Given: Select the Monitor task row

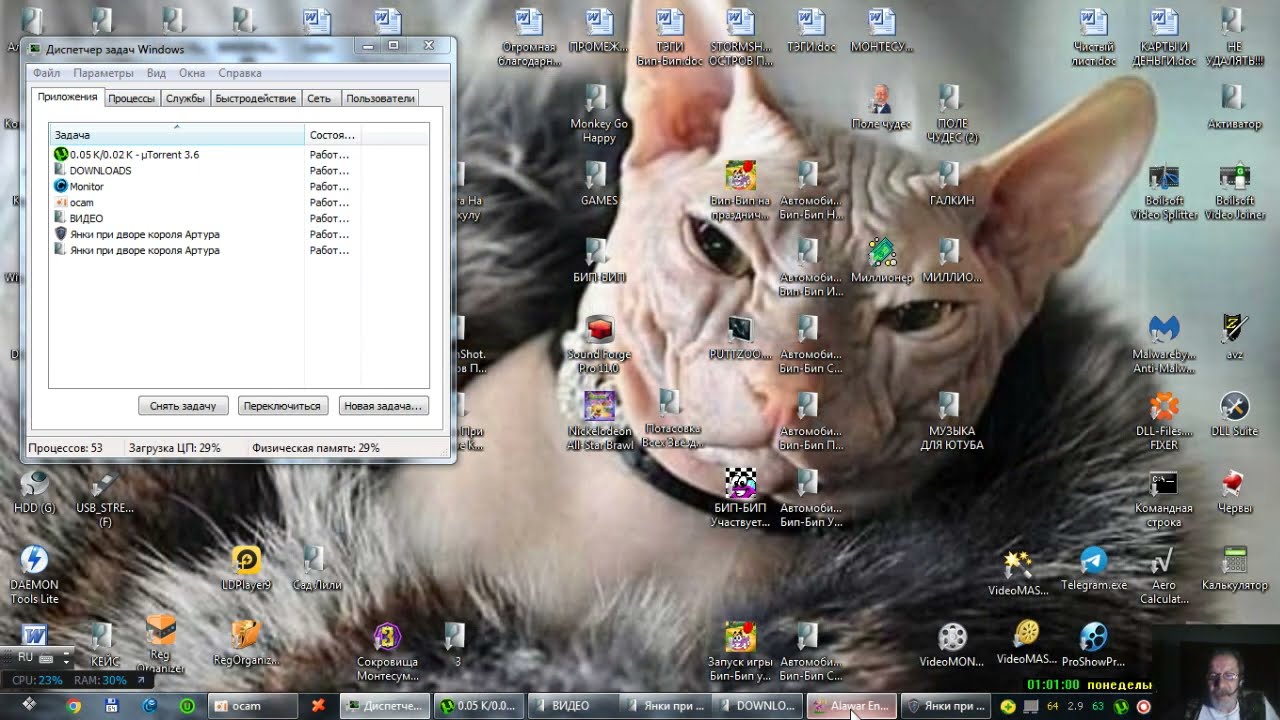Looking at the screenshot, I should (x=203, y=186).
